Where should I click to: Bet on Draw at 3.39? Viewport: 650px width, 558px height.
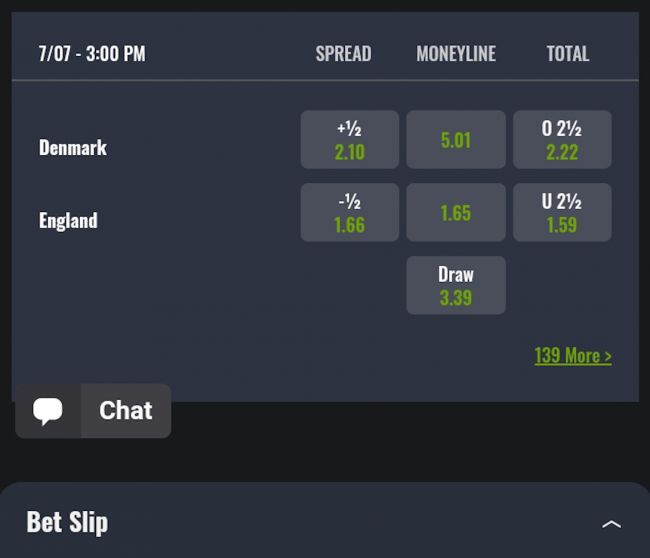[456, 286]
